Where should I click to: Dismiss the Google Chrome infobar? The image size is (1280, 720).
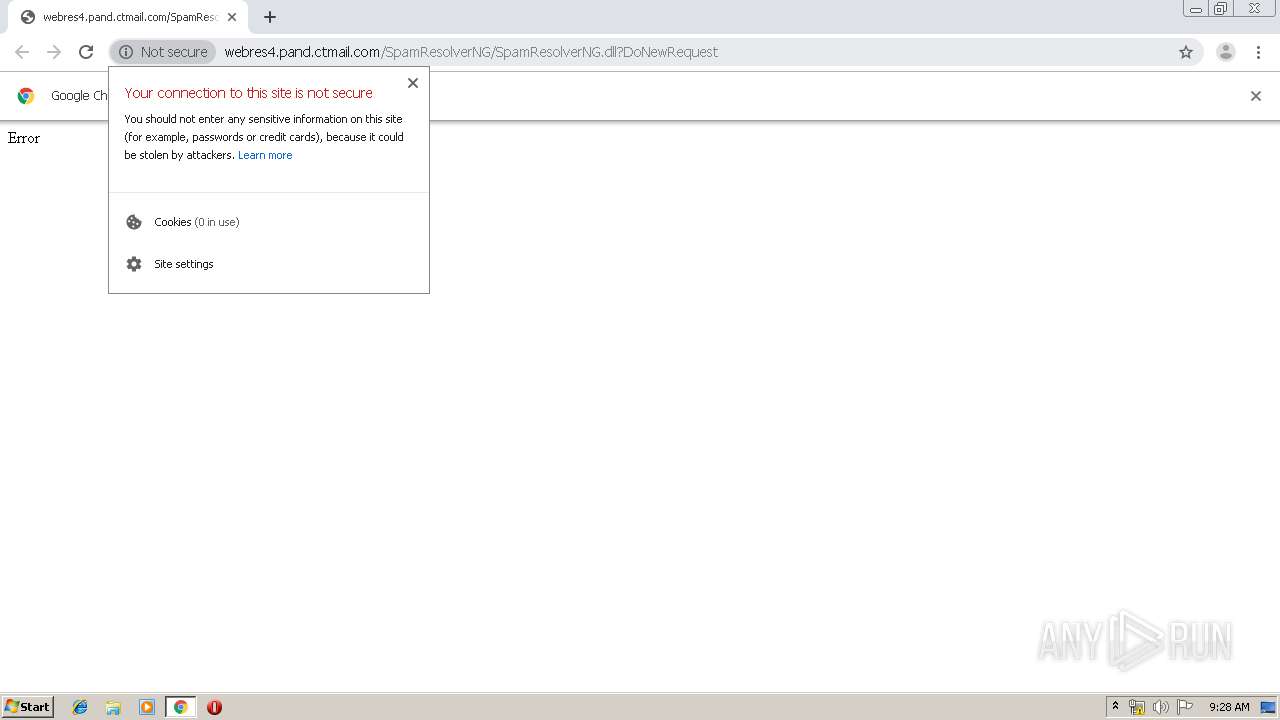point(1256,96)
